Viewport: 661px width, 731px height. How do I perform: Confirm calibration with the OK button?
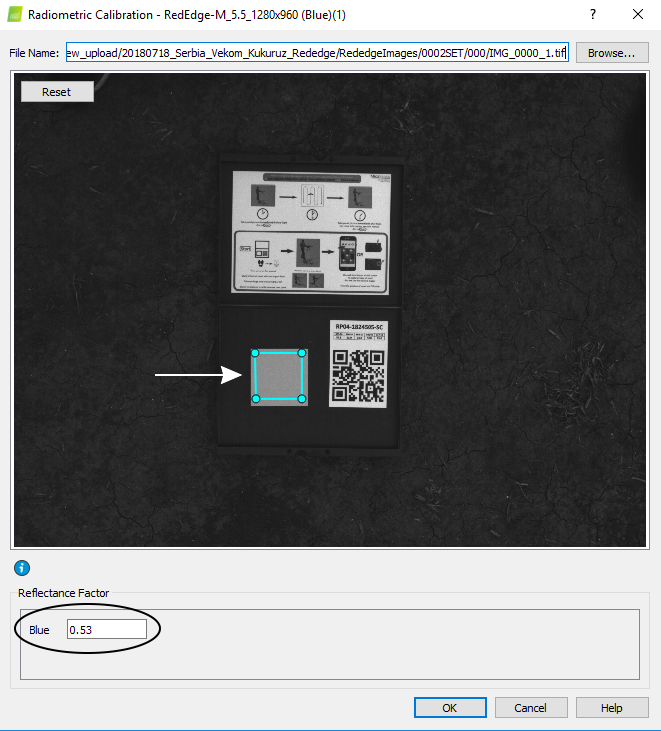point(449,707)
